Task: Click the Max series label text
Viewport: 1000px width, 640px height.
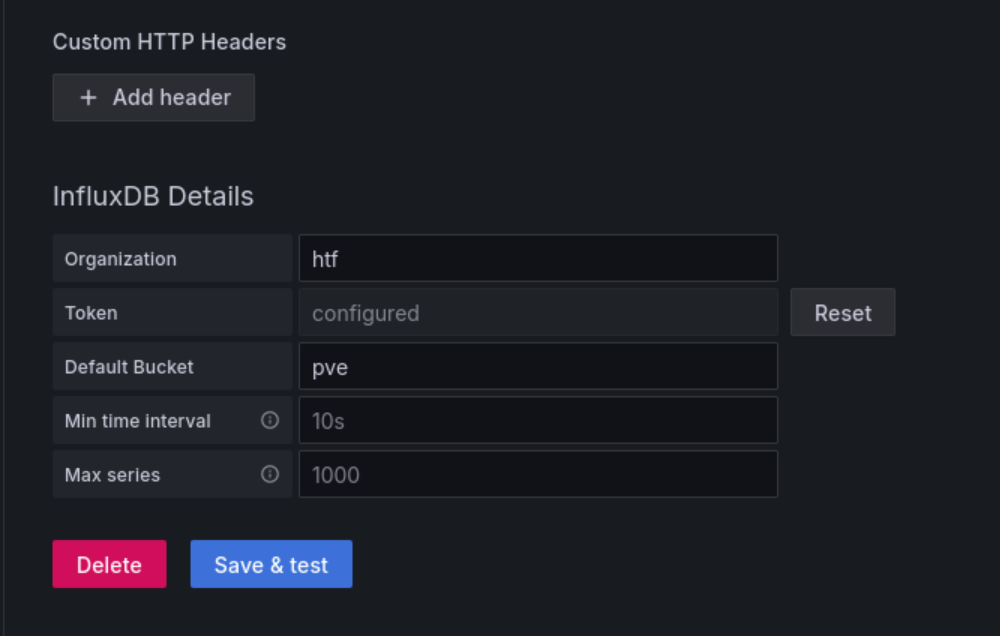Action: [112, 475]
